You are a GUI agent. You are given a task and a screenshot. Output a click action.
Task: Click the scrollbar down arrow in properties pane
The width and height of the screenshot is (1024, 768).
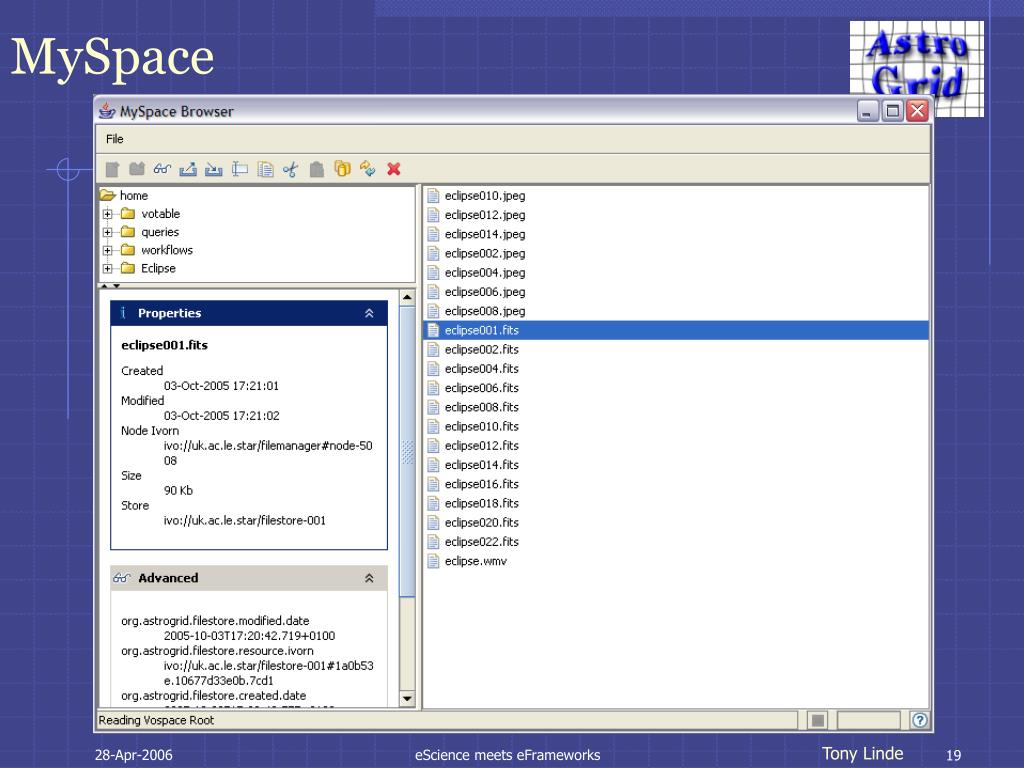(407, 698)
